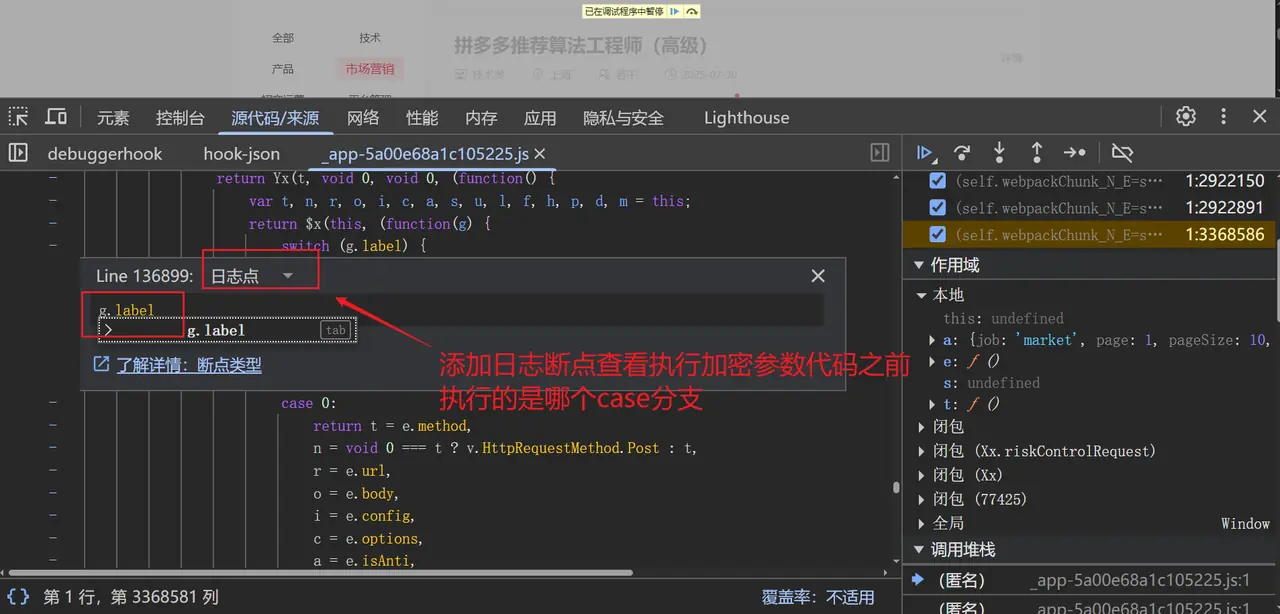The image size is (1280, 614).
Task: Disable the breakpoint at 1:3368586
Action: pos(937,235)
